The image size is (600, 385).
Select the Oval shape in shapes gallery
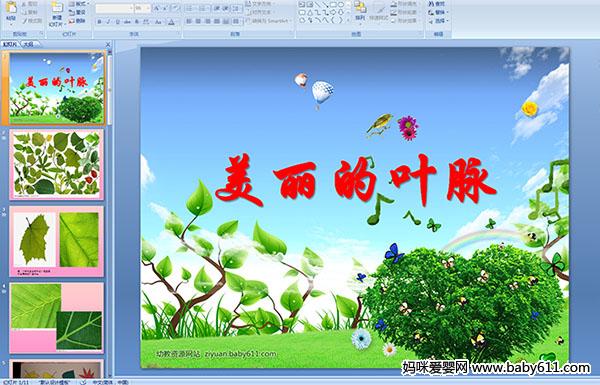point(341,4)
